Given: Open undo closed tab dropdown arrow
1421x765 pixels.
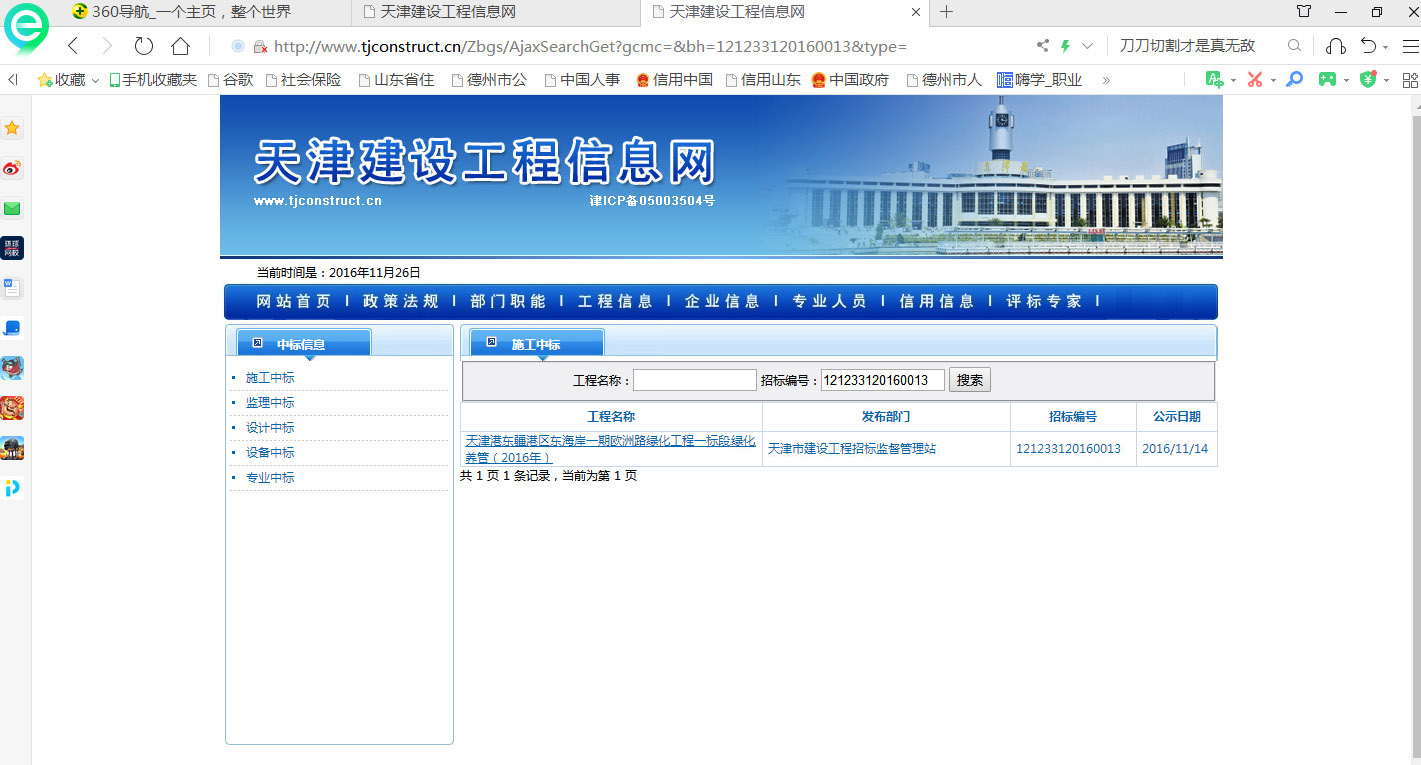Looking at the screenshot, I should (1386, 48).
